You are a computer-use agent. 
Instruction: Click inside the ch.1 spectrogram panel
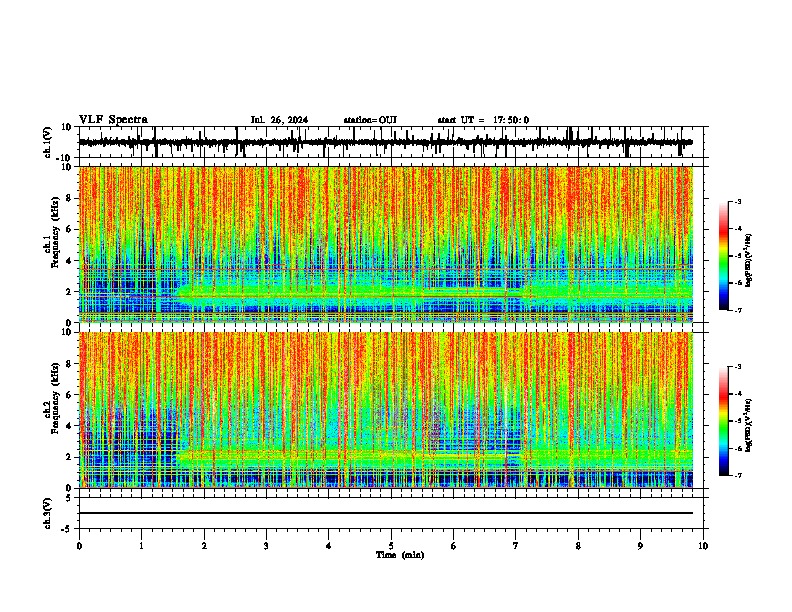pyautogui.click(x=386, y=244)
